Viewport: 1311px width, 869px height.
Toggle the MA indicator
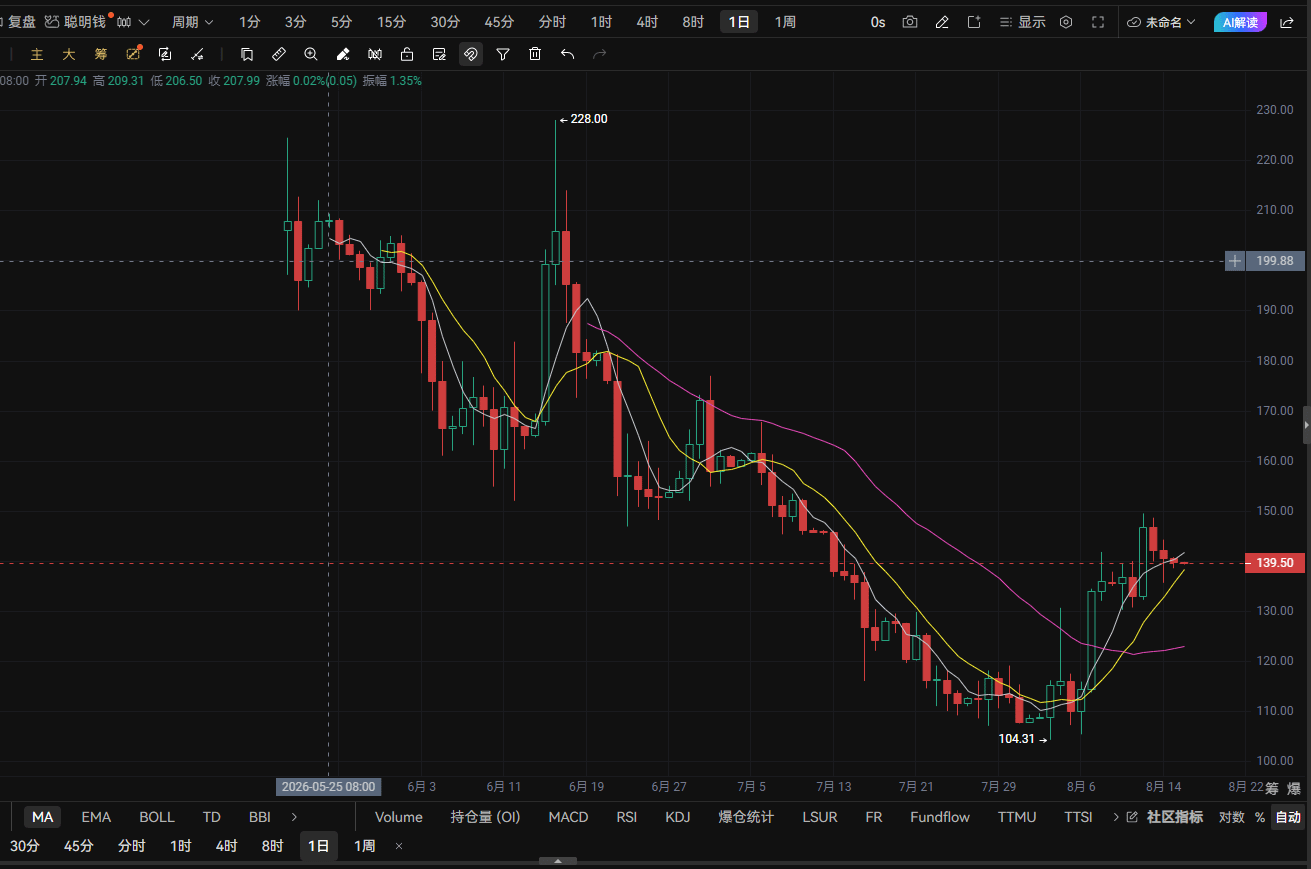click(42, 817)
